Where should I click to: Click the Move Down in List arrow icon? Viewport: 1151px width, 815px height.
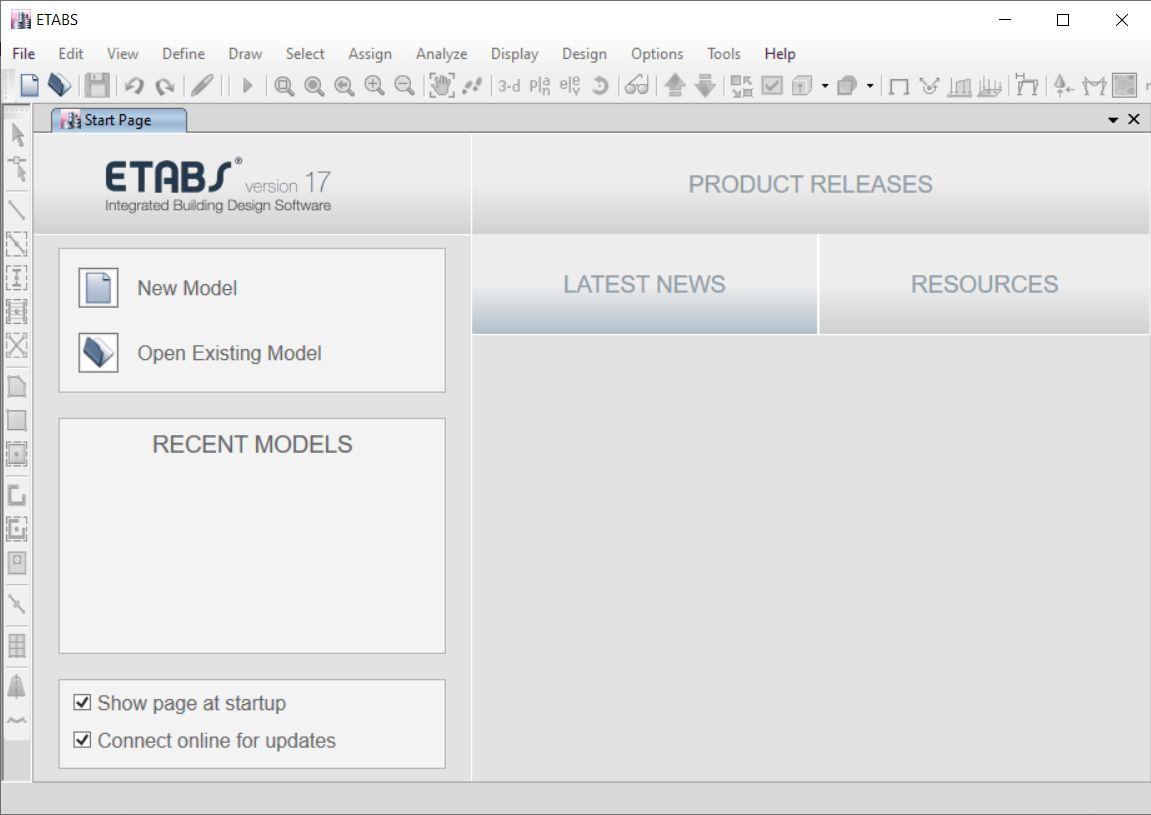(x=705, y=86)
